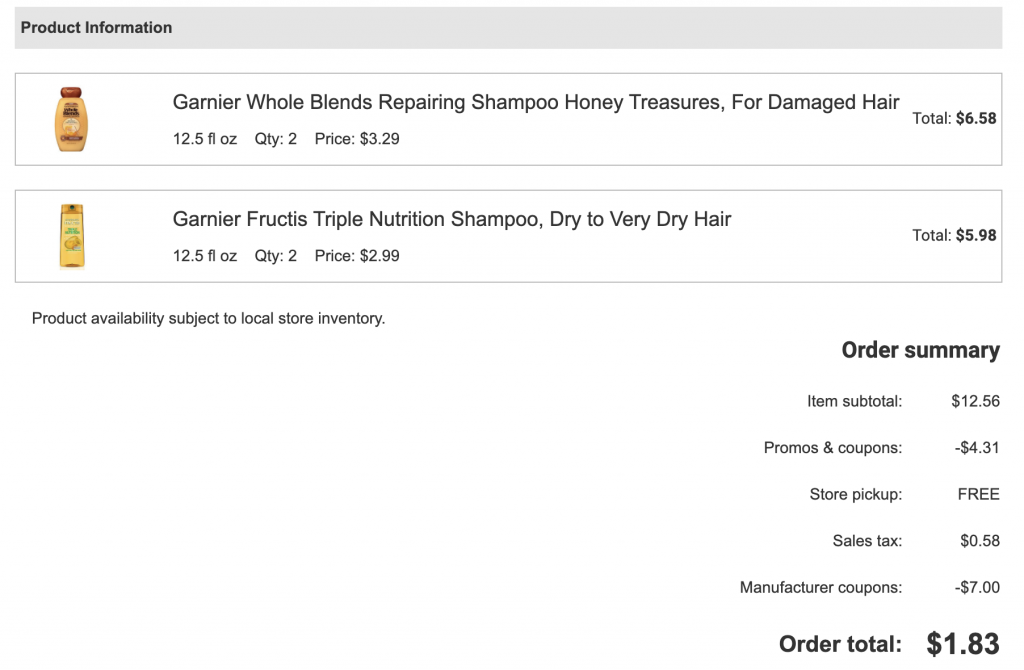The image size is (1024, 670).
Task: Click the Order total amount $1.83
Action: pos(963,644)
